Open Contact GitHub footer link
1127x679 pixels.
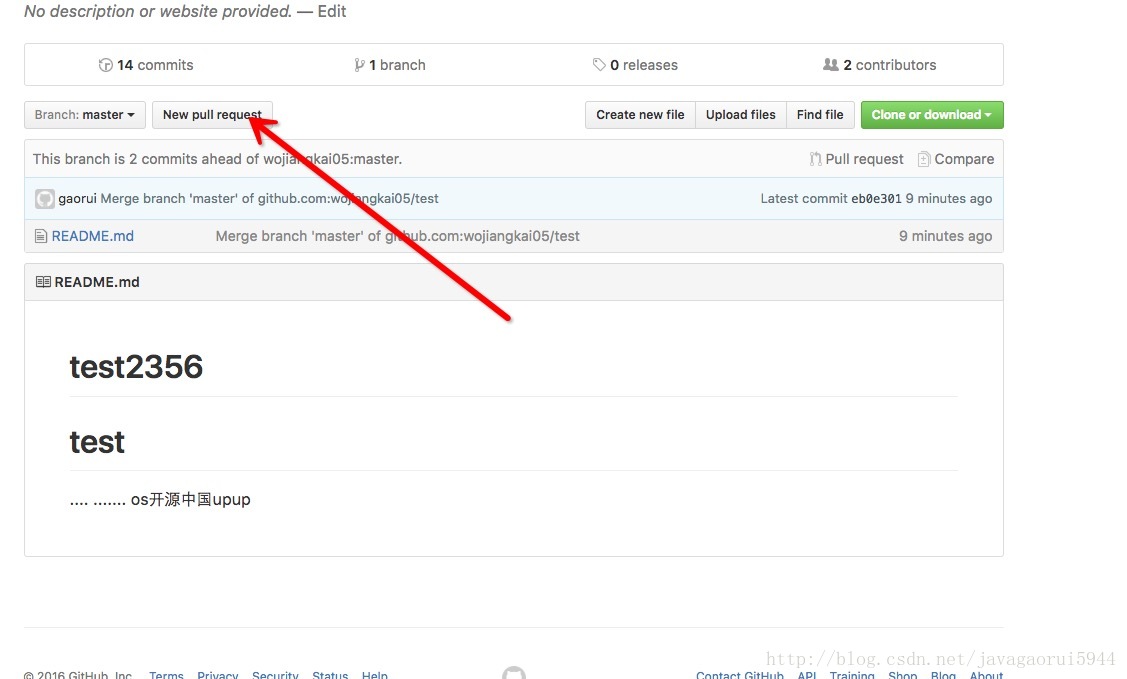pos(740,674)
